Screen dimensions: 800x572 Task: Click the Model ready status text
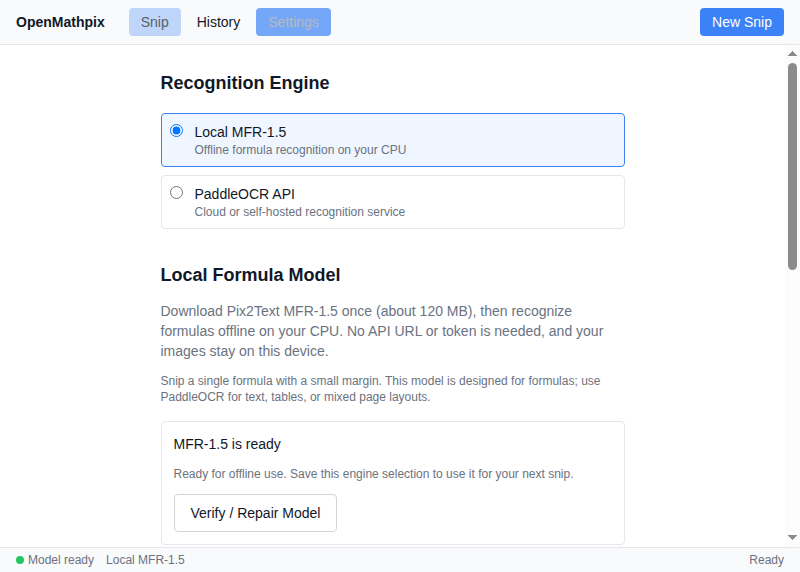coord(61,560)
